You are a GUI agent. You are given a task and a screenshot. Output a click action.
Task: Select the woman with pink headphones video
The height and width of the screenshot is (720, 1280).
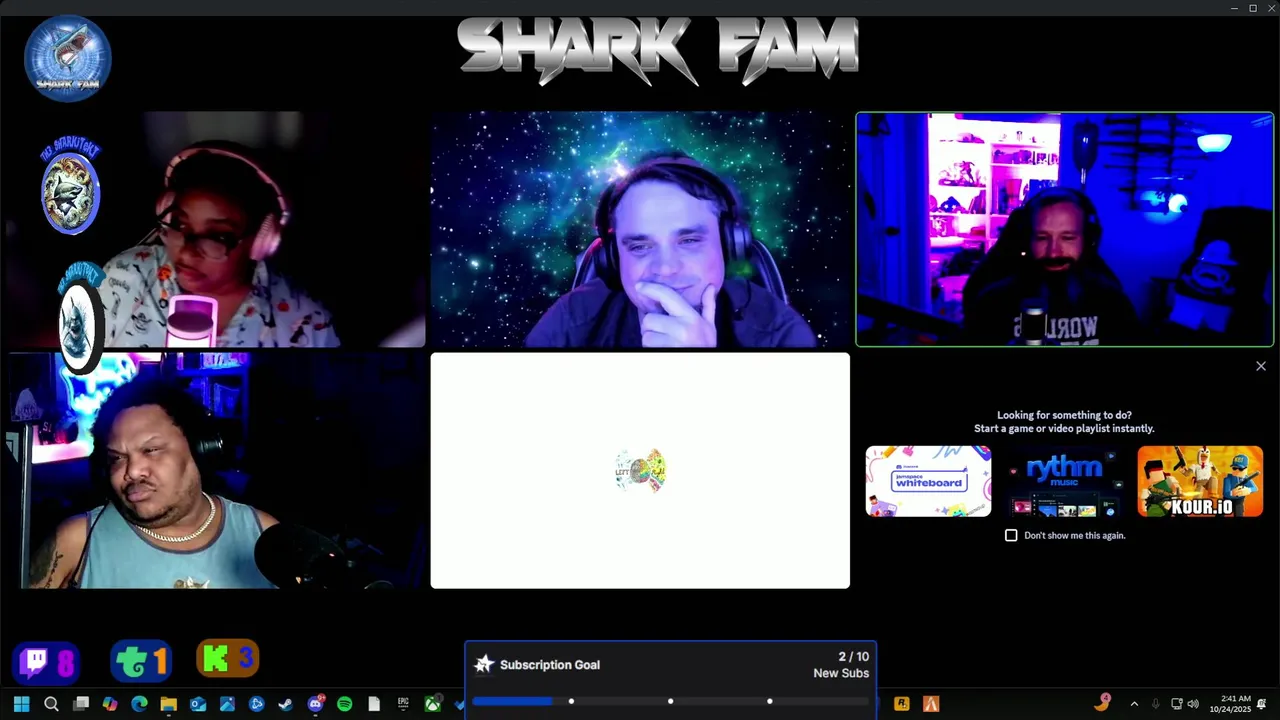[x=216, y=229]
